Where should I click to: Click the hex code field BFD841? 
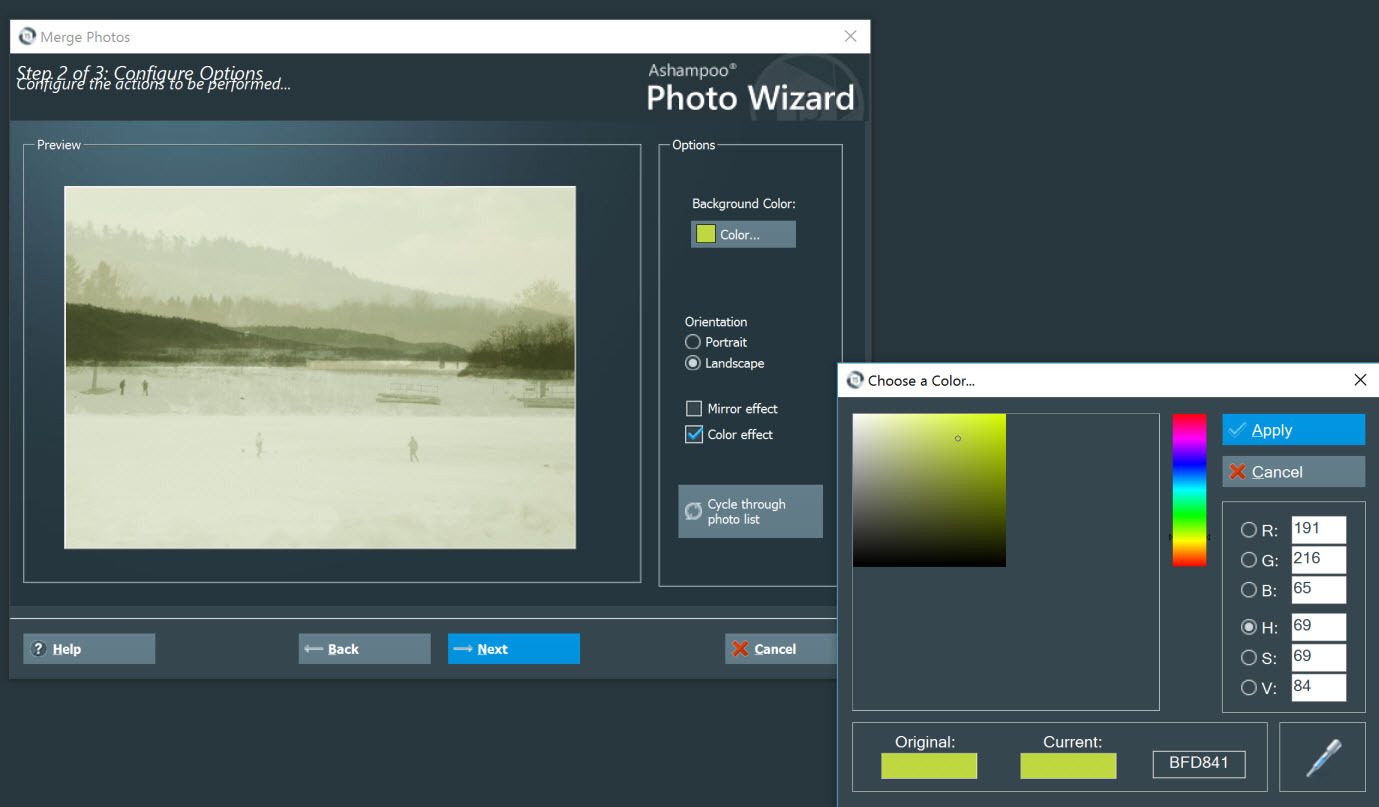(1198, 765)
